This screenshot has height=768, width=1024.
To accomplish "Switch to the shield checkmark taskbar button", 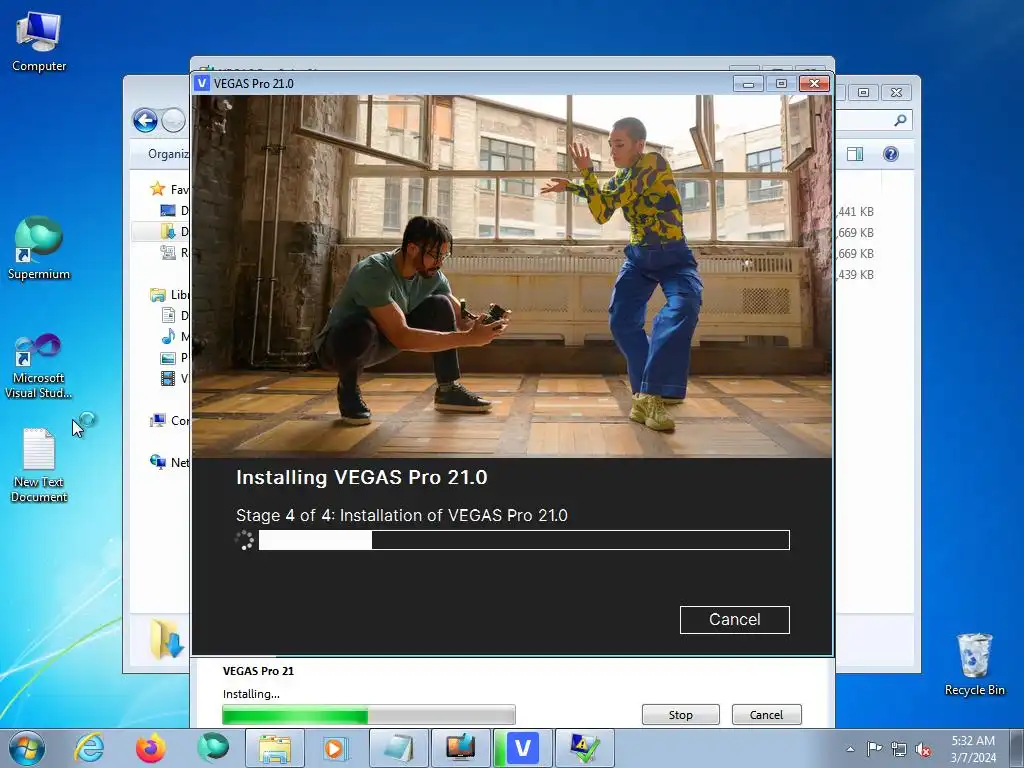I will tap(585, 748).
